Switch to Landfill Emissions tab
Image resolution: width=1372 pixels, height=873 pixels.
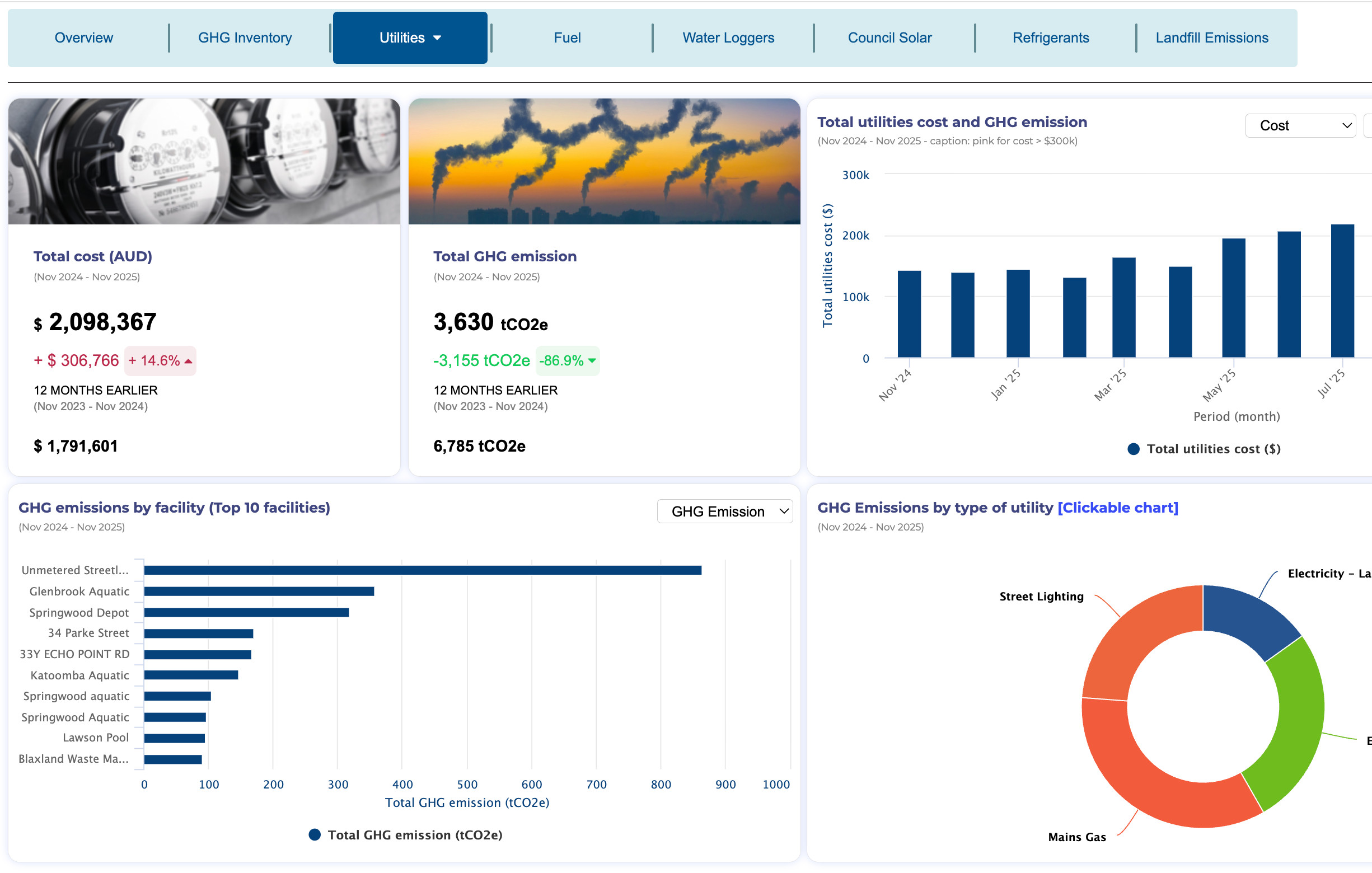coord(1211,37)
